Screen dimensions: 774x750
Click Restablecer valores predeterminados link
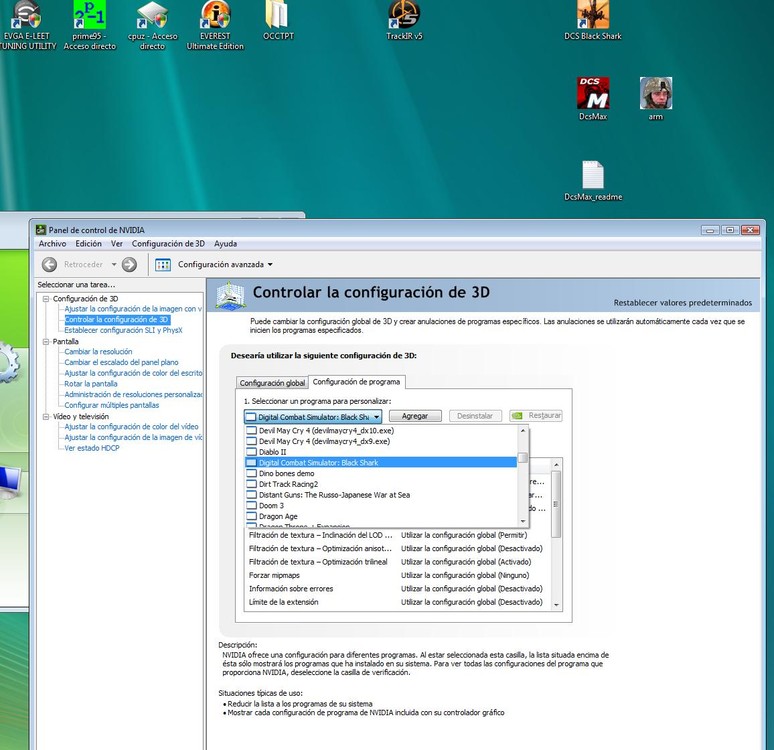pyautogui.click(x=683, y=303)
